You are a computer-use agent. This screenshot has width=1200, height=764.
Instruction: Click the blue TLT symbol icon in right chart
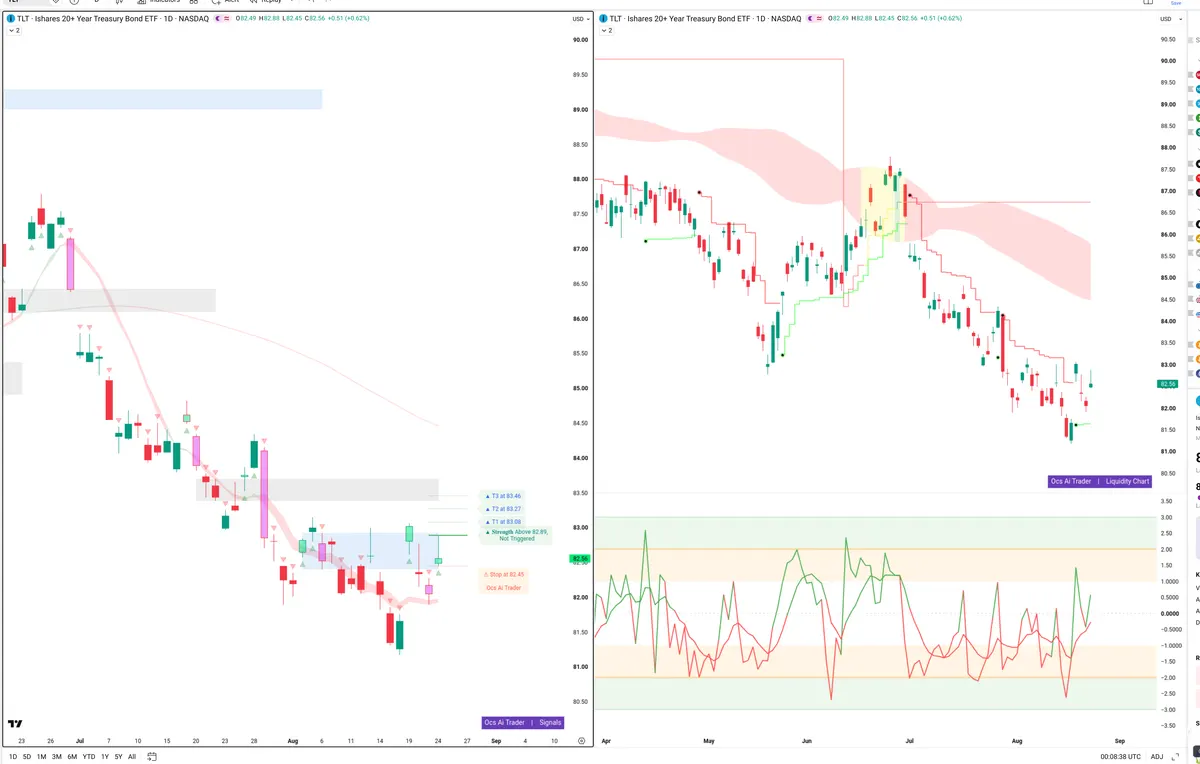(602, 19)
